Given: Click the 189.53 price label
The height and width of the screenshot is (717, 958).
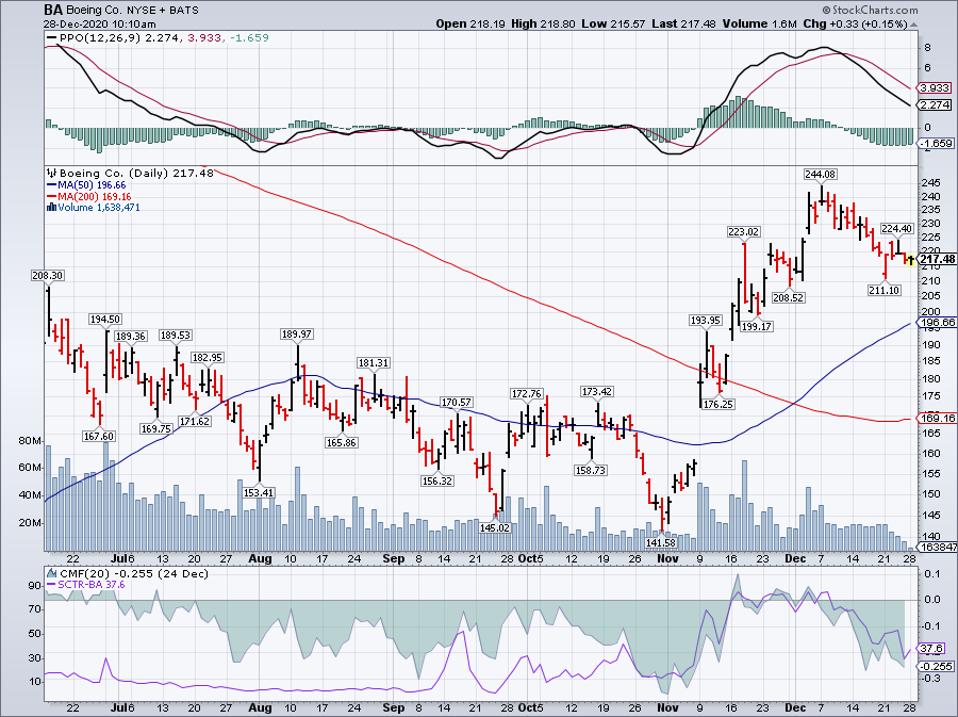Looking at the screenshot, I should [175, 335].
